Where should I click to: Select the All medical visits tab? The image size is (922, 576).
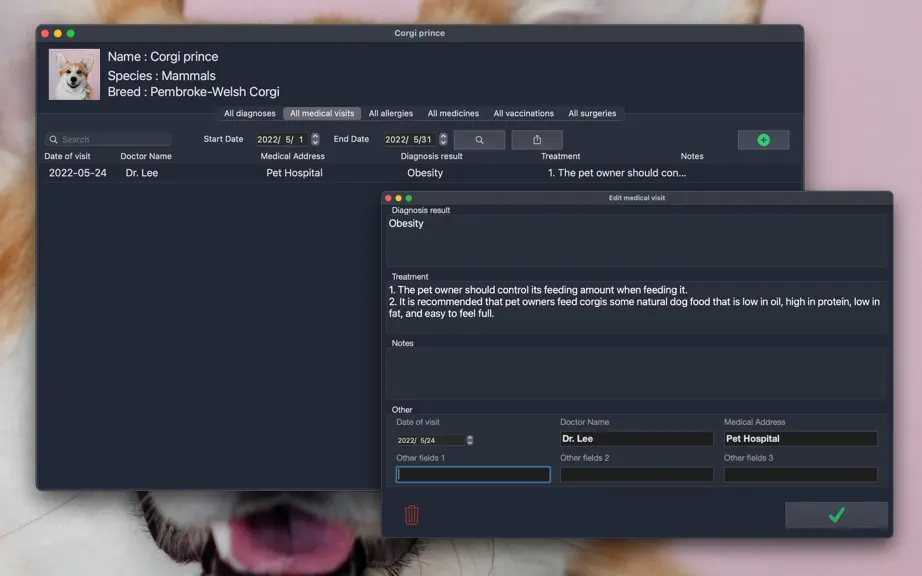tap(322, 113)
